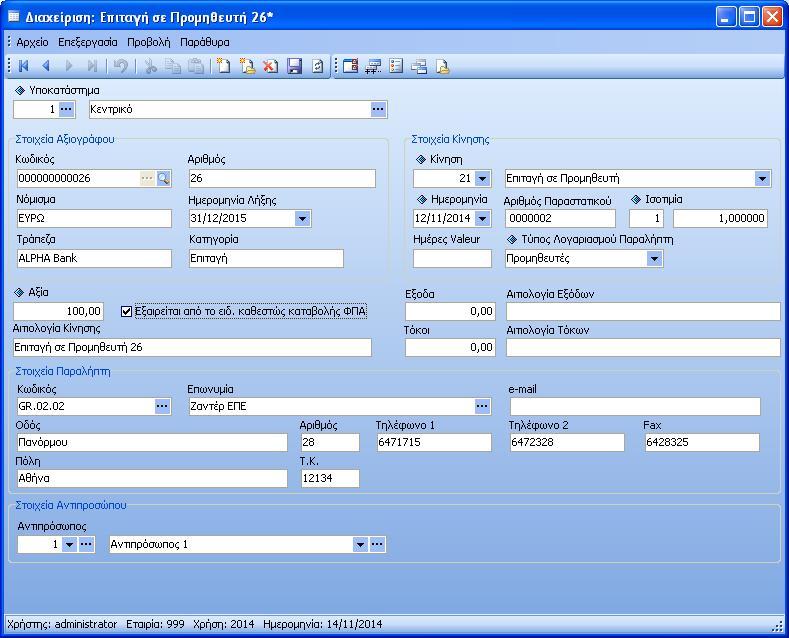789x638 pixels.
Task: Click the cascading windows icon
Action: [419, 66]
